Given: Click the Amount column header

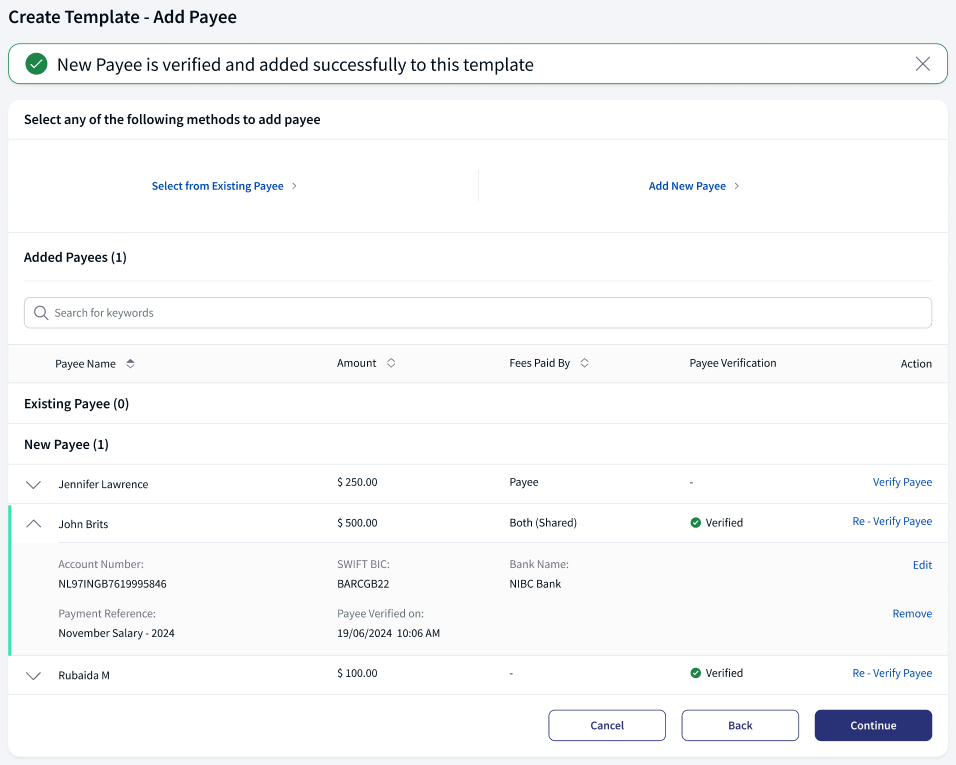Looking at the screenshot, I should (357, 363).
